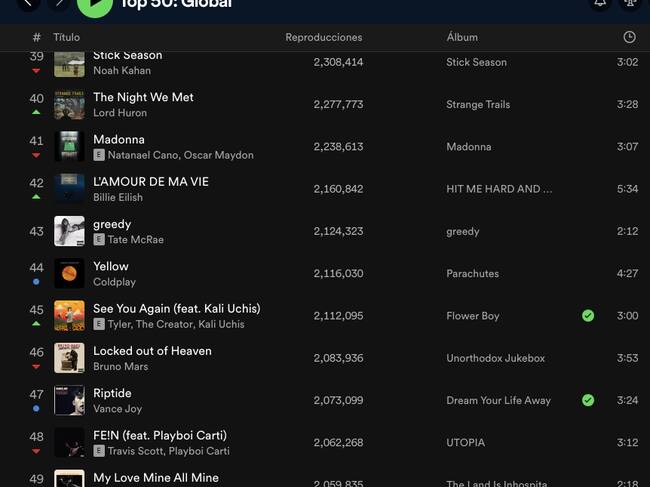Sort by the Reproducciones column header
Screen dimensions: 650x487
(x=323, y=37)
